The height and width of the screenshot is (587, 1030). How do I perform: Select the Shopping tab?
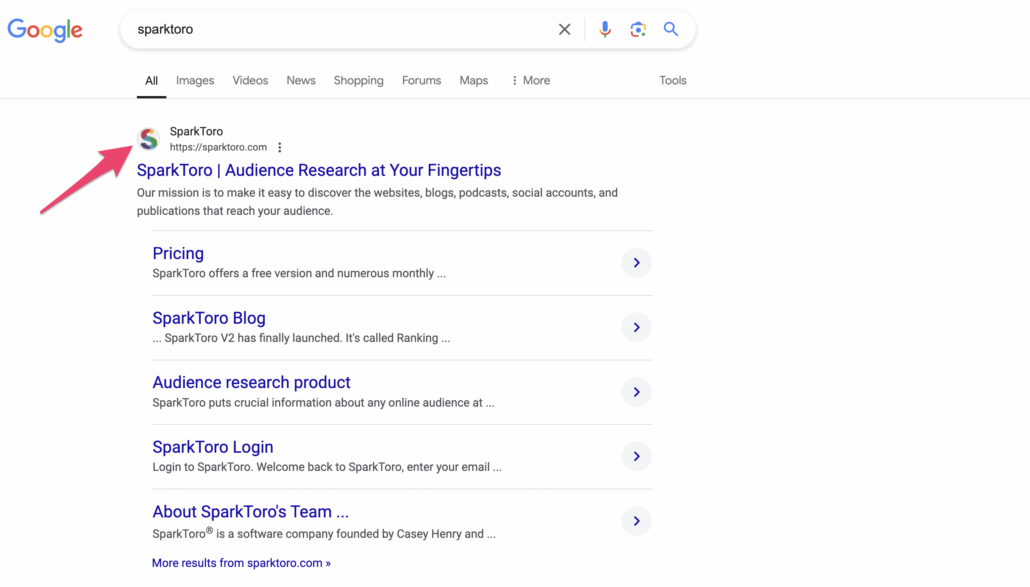(358, 81)
